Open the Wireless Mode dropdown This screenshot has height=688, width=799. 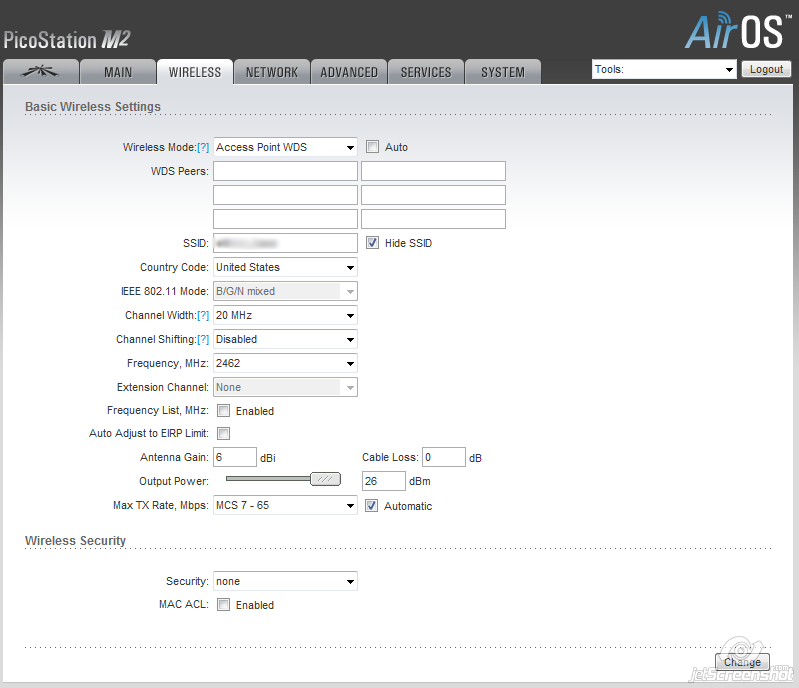tap(285, 147)
